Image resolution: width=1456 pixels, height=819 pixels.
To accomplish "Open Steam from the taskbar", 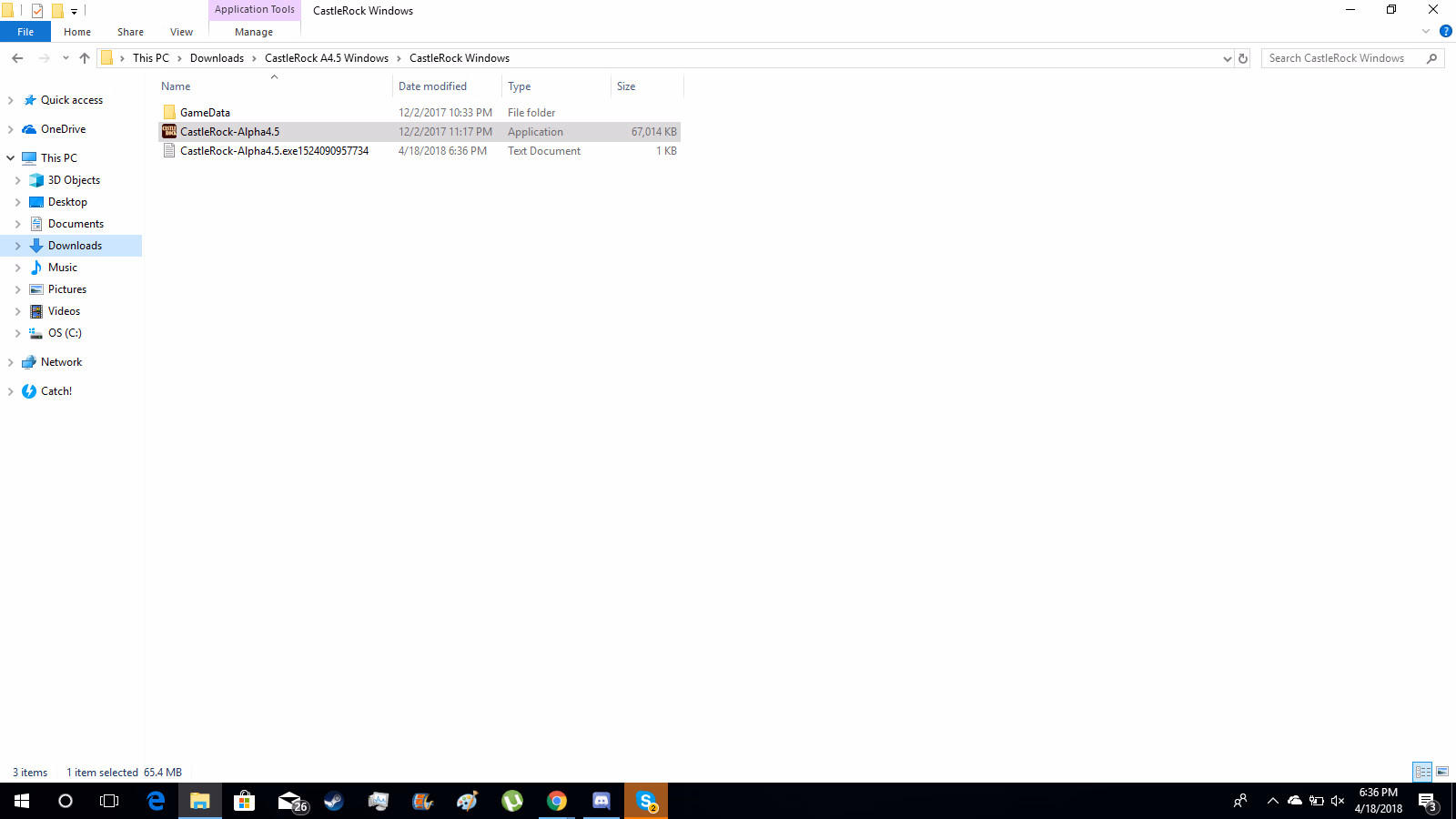I will pos(334,801).
